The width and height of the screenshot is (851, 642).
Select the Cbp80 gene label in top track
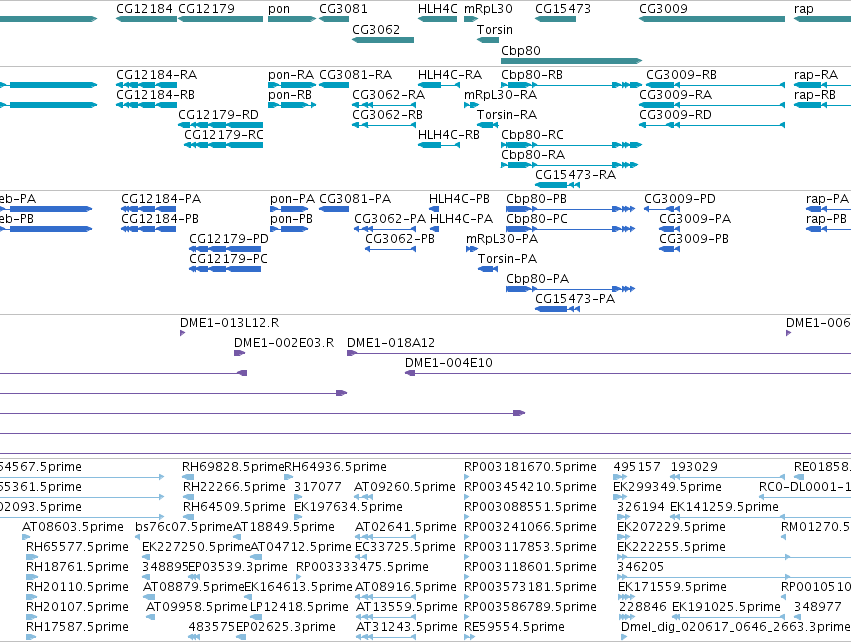click(520, 50)
